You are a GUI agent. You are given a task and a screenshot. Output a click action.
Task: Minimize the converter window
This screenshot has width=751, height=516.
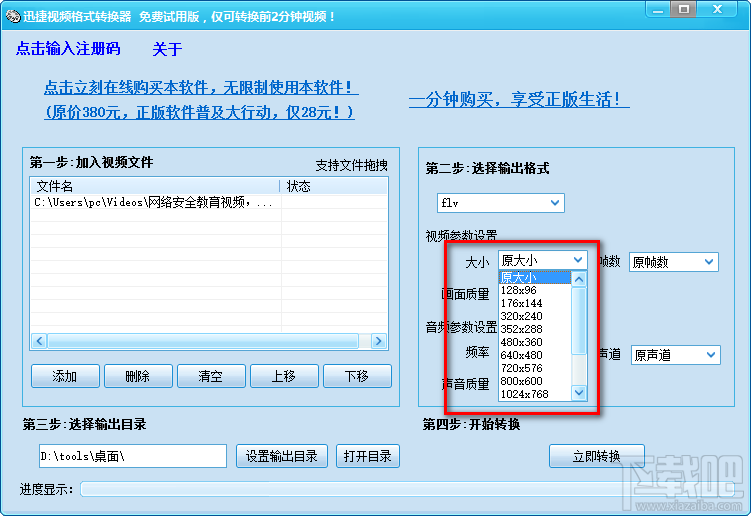[659, 10]
